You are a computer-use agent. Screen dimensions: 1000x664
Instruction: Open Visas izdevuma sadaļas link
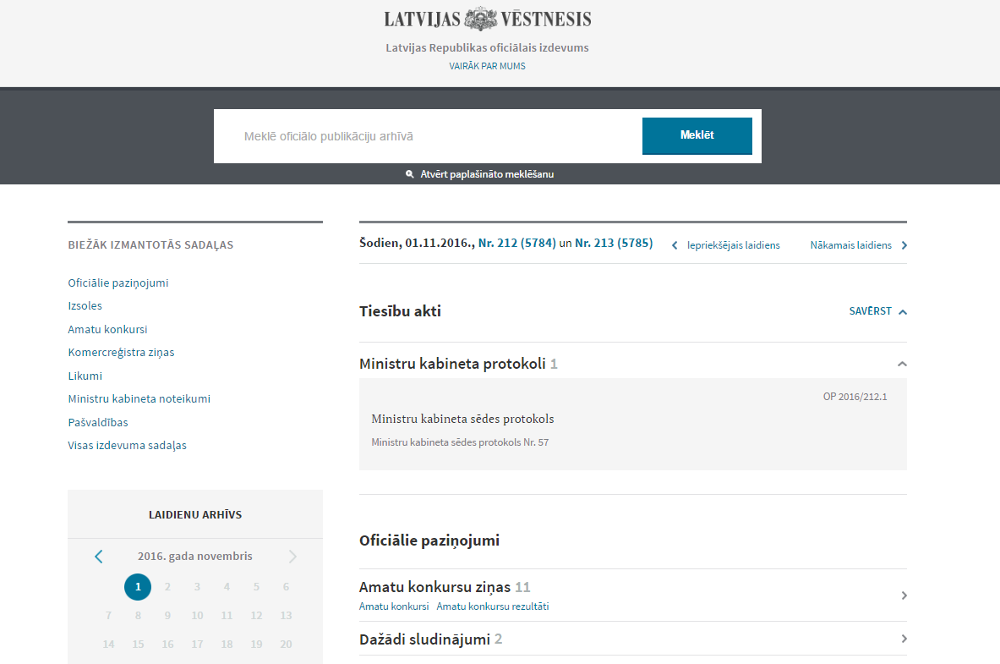127,445
